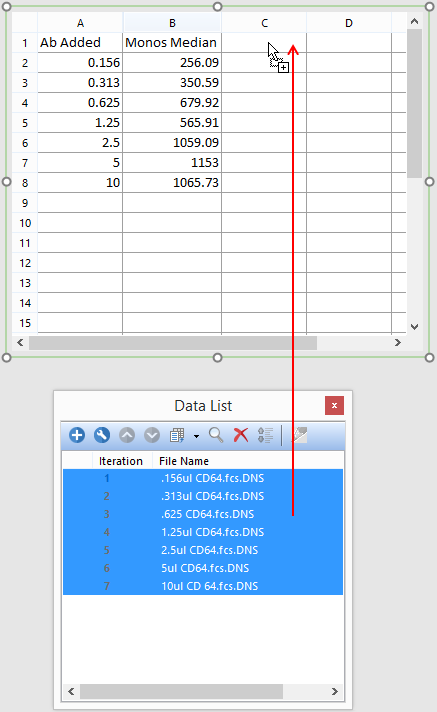This screenshot has width=437, height=712.
Task: Click the cell containing 0.313
Action: click(x=80, y=83)
